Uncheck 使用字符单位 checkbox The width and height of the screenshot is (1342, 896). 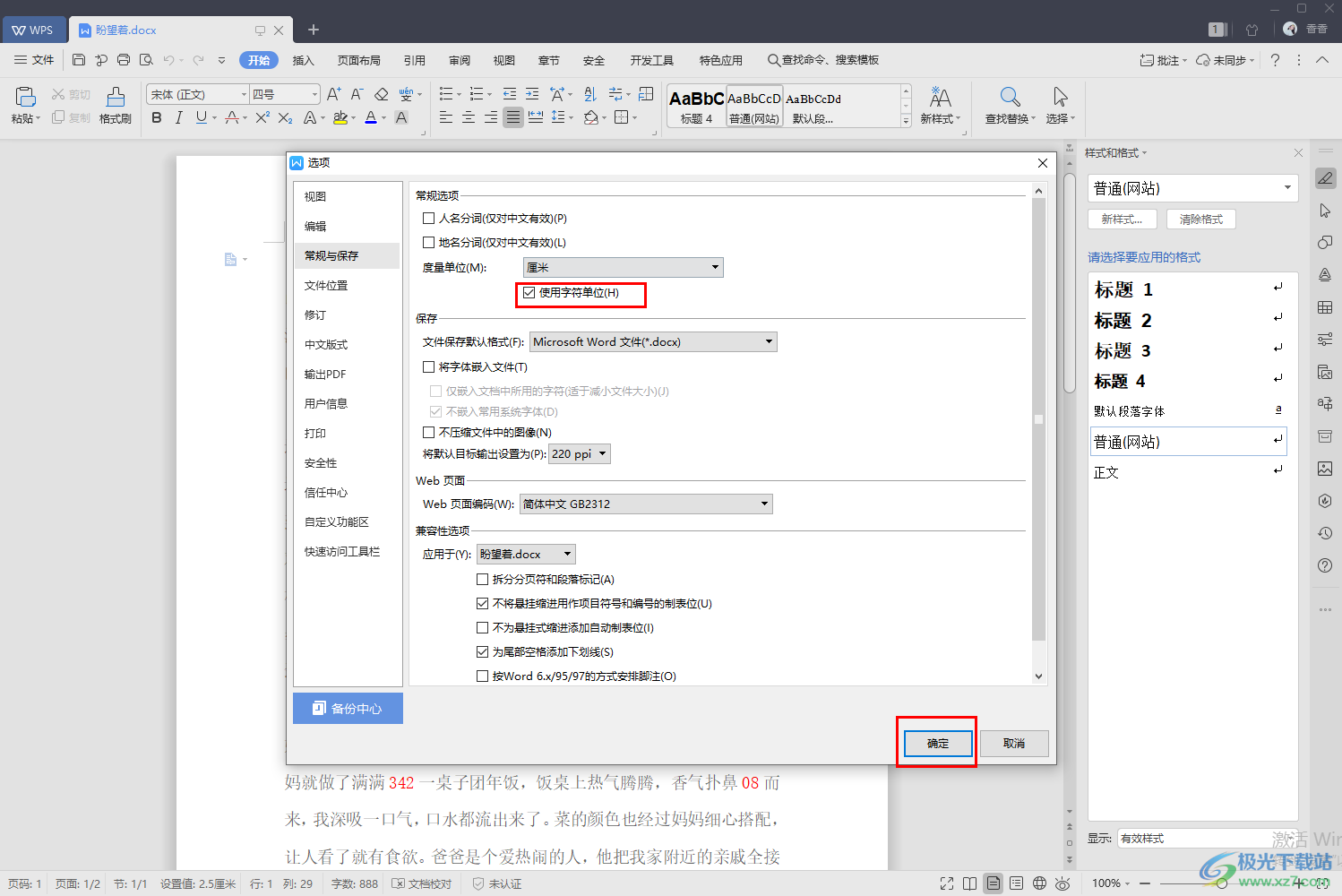[529, 292]
